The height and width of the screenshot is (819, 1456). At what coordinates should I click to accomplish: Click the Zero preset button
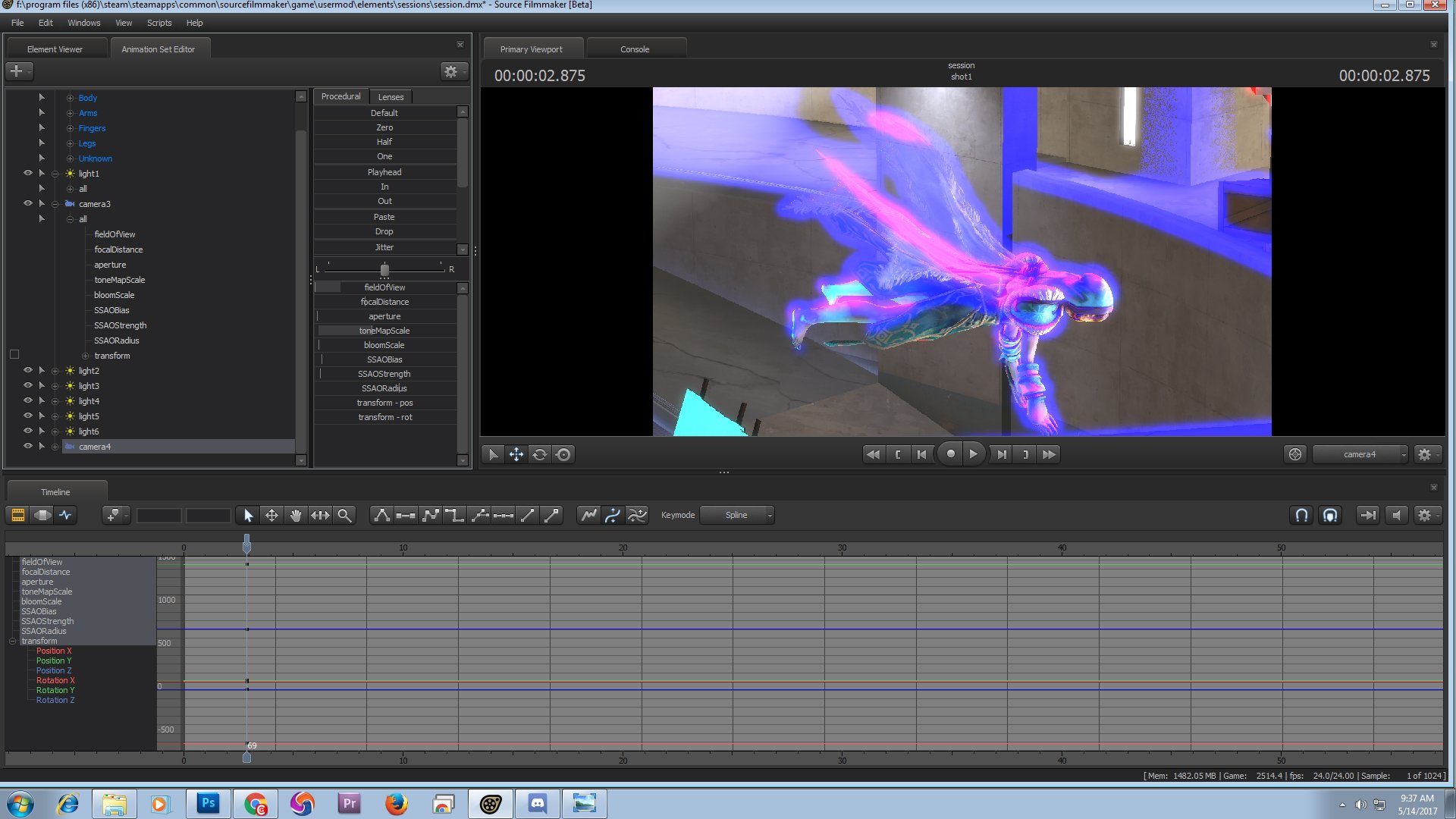pyautogui.click(x=385, y=127)
